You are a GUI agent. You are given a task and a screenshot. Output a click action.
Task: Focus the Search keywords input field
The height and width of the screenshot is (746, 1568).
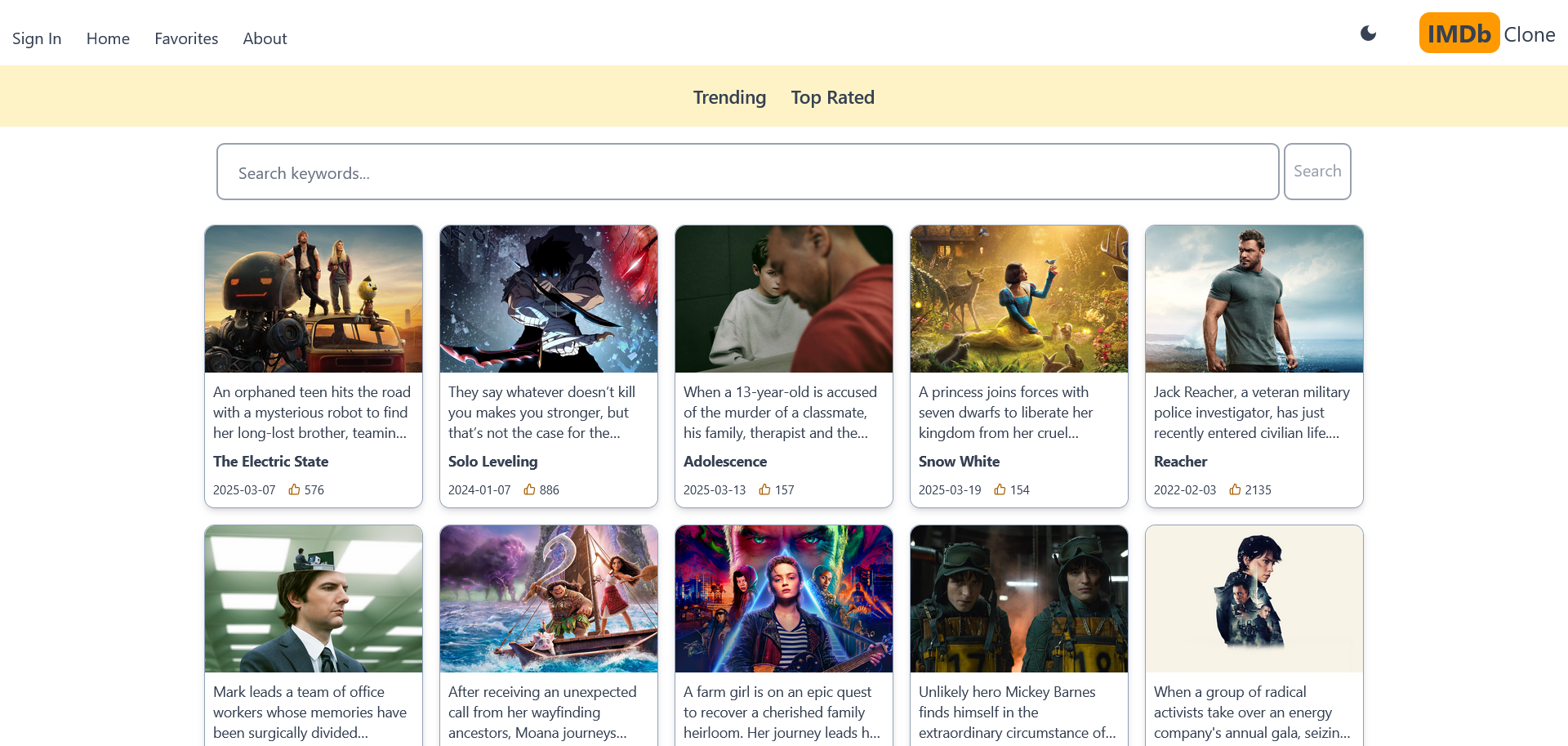747,172
